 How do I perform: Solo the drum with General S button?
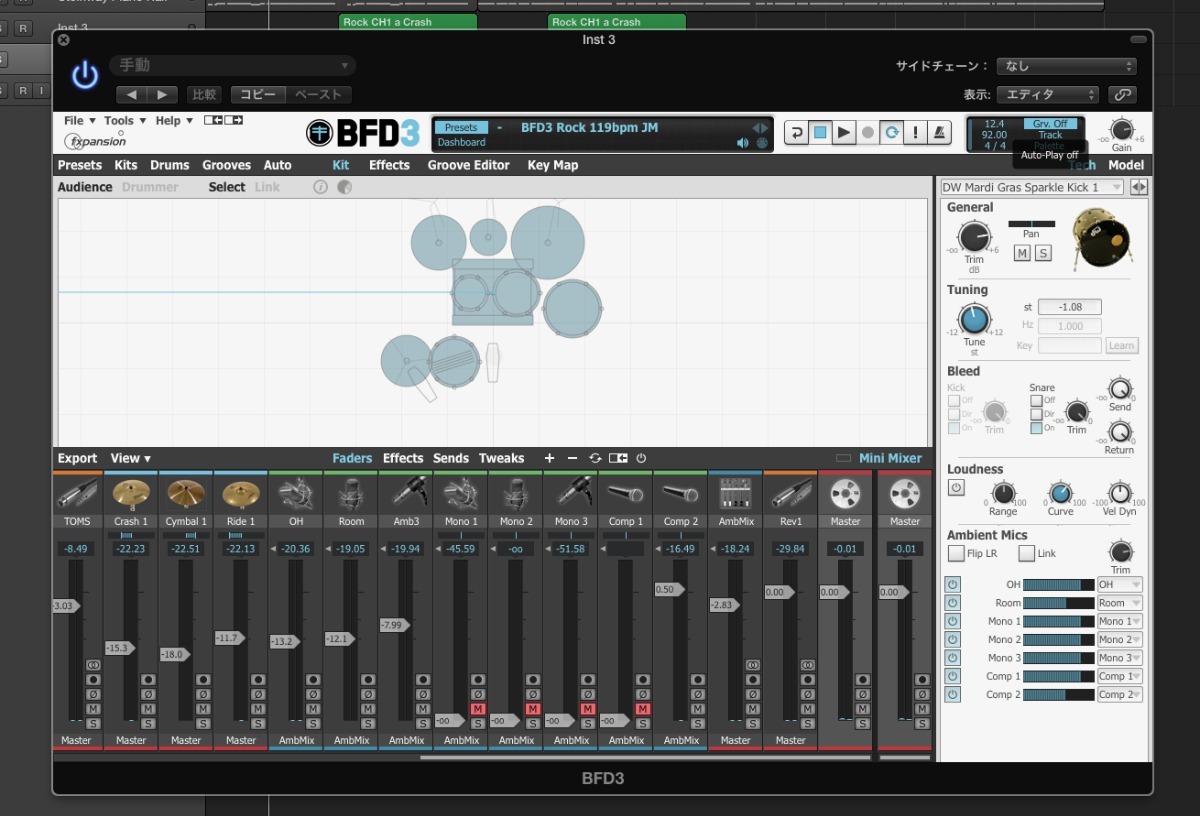coord(1043,253)
